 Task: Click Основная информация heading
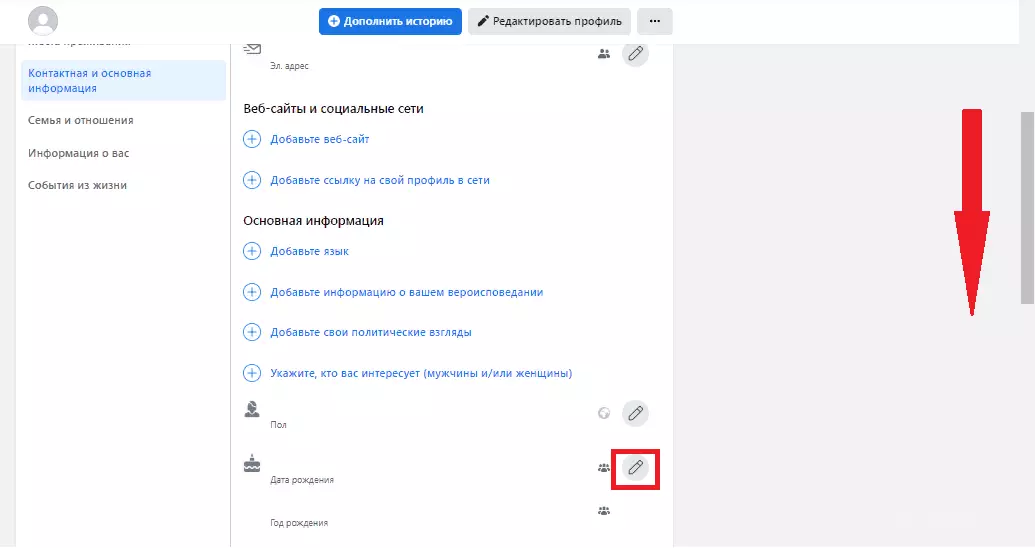[x=314, y=221]
